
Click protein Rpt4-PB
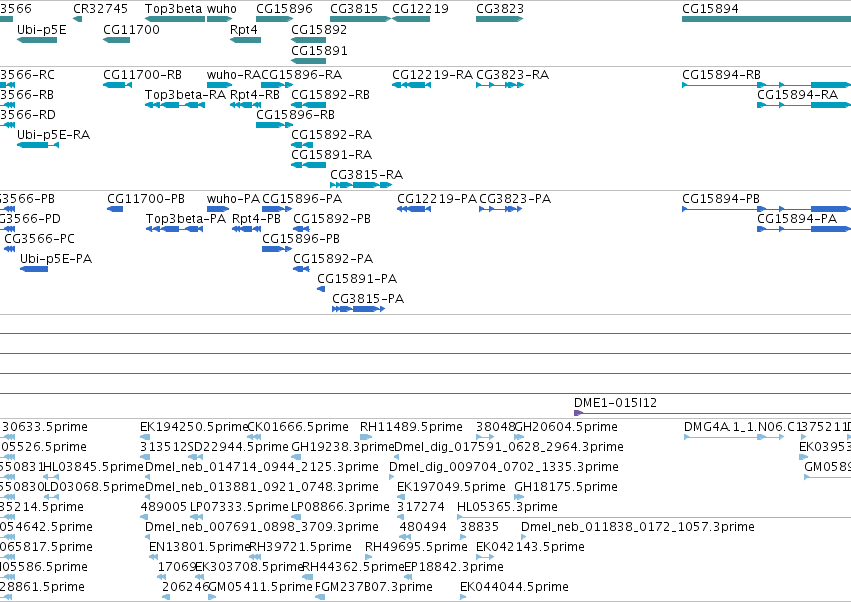coord(246,229)
